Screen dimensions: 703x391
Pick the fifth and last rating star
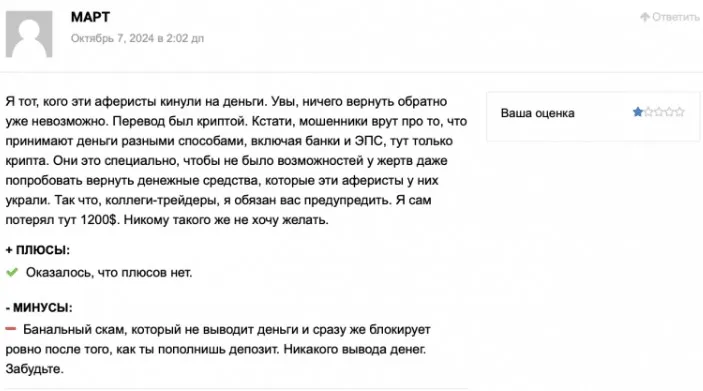pyautogui.click(x=680, y=112)
